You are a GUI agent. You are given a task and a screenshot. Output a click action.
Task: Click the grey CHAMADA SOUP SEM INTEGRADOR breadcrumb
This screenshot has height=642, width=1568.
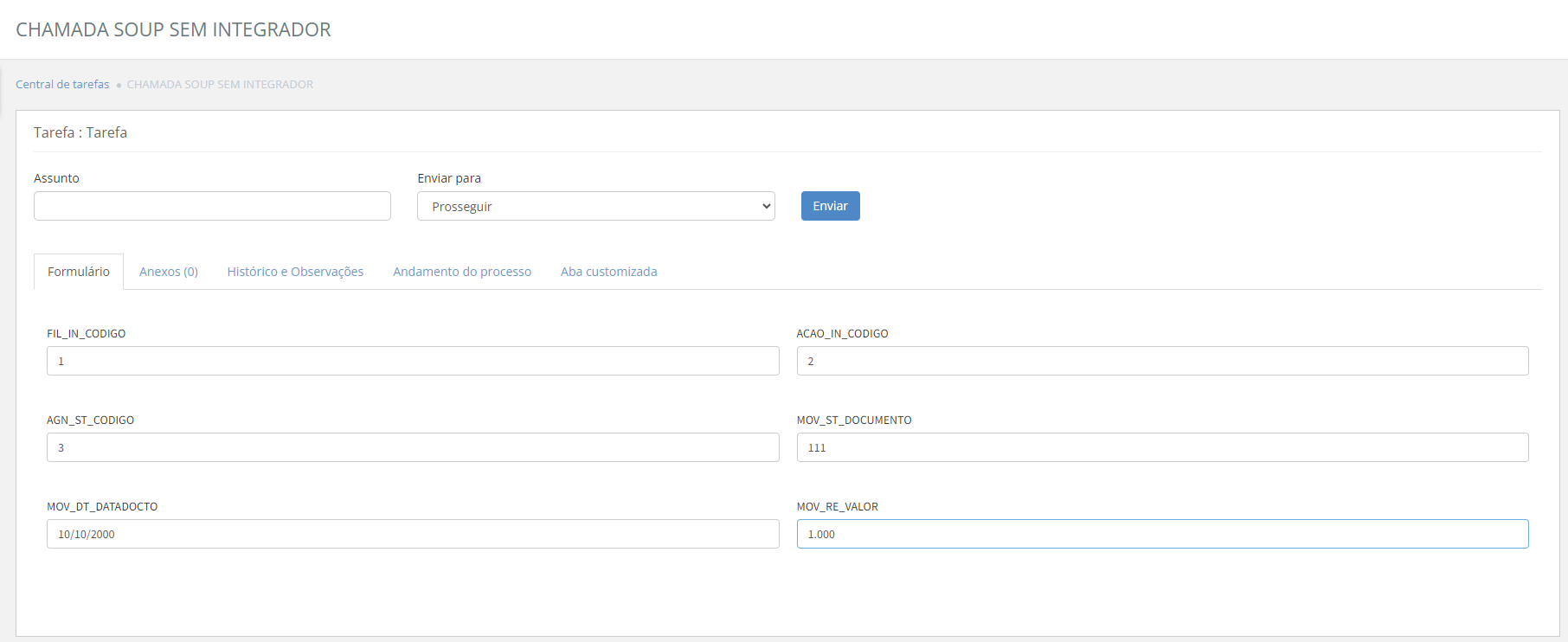coord(220,84)
